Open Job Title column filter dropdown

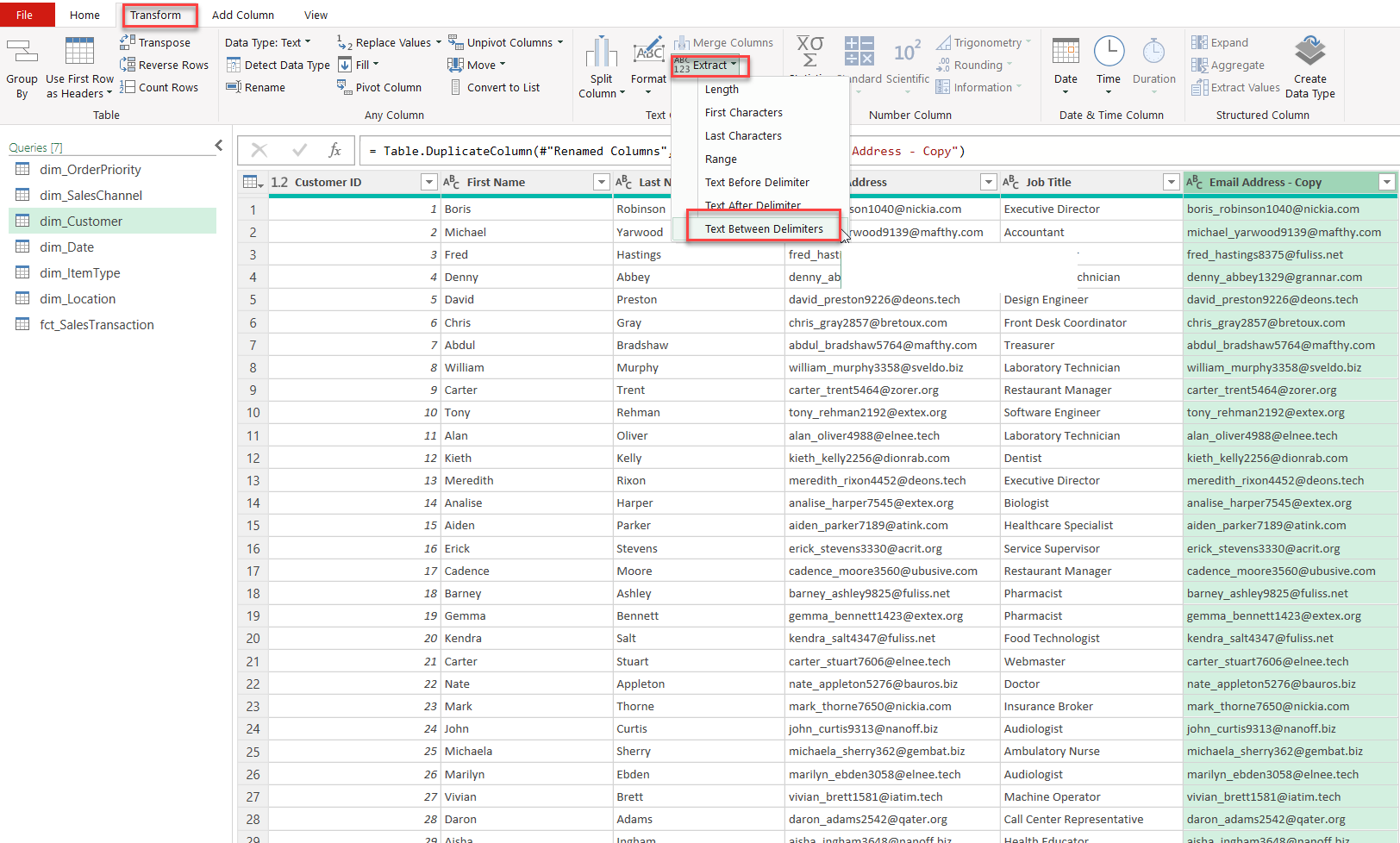coord(1171,182)
